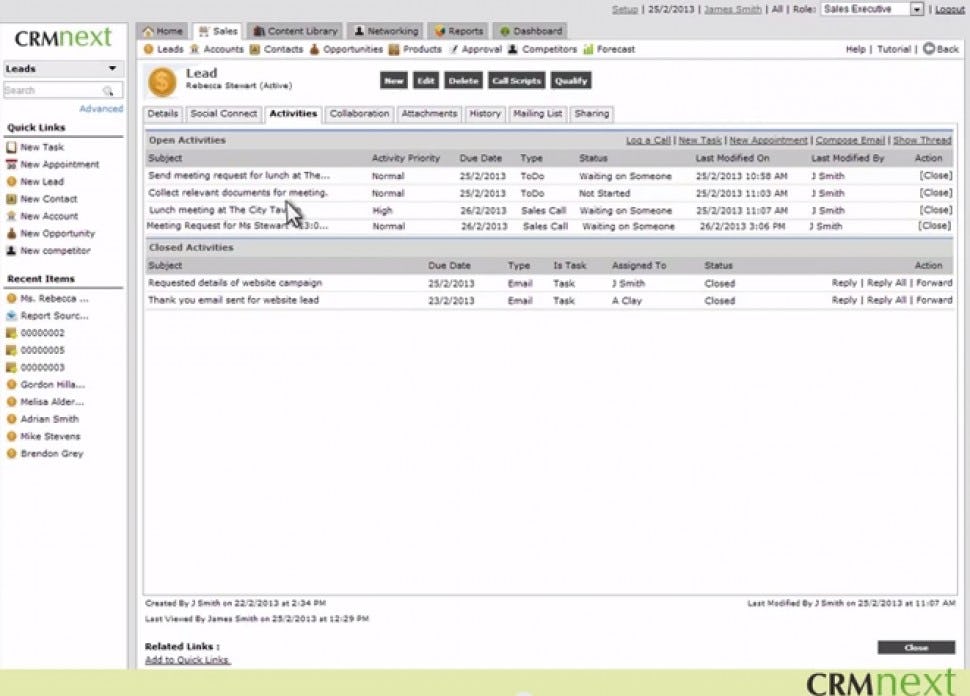Open New Opportunity from Quick Links

[57, 233]
